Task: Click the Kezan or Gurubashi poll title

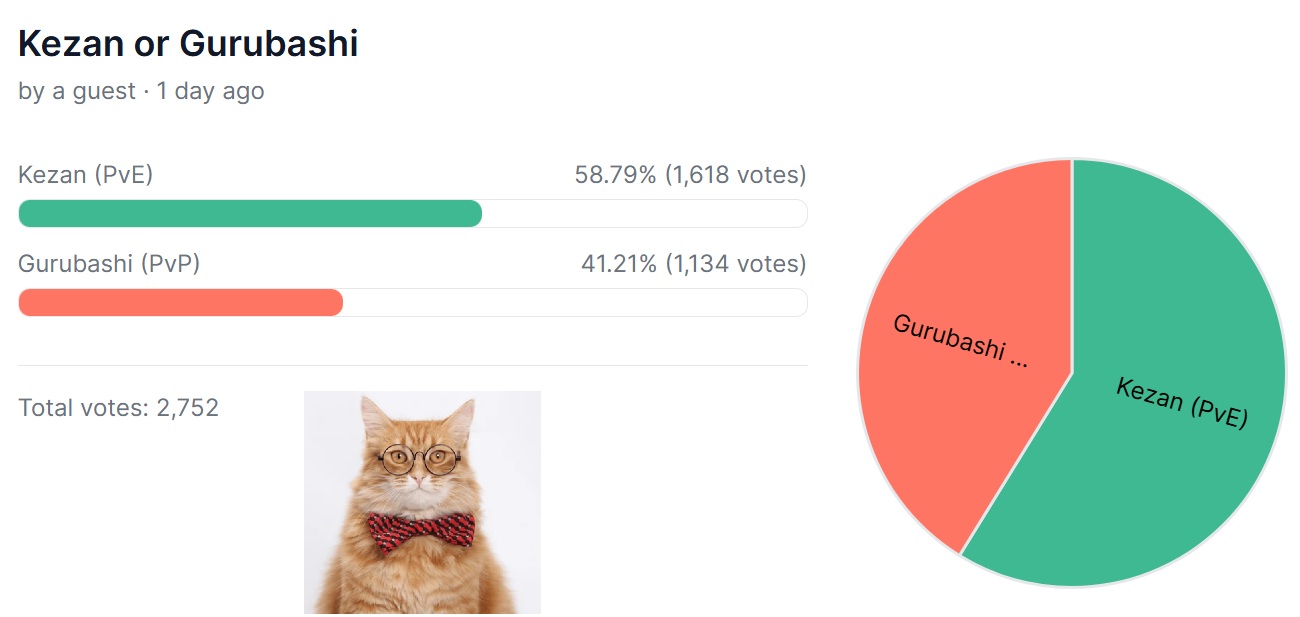Action: click(x=188, y=44)
